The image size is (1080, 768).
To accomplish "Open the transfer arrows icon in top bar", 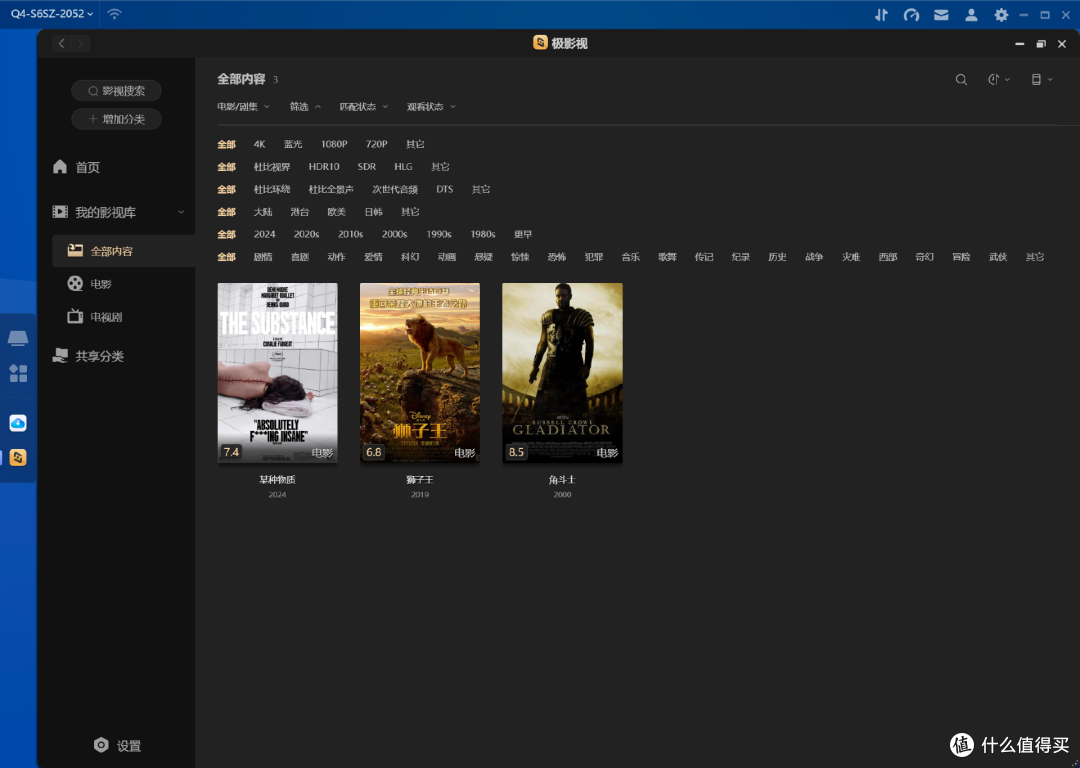I will [x=882, y=14].
